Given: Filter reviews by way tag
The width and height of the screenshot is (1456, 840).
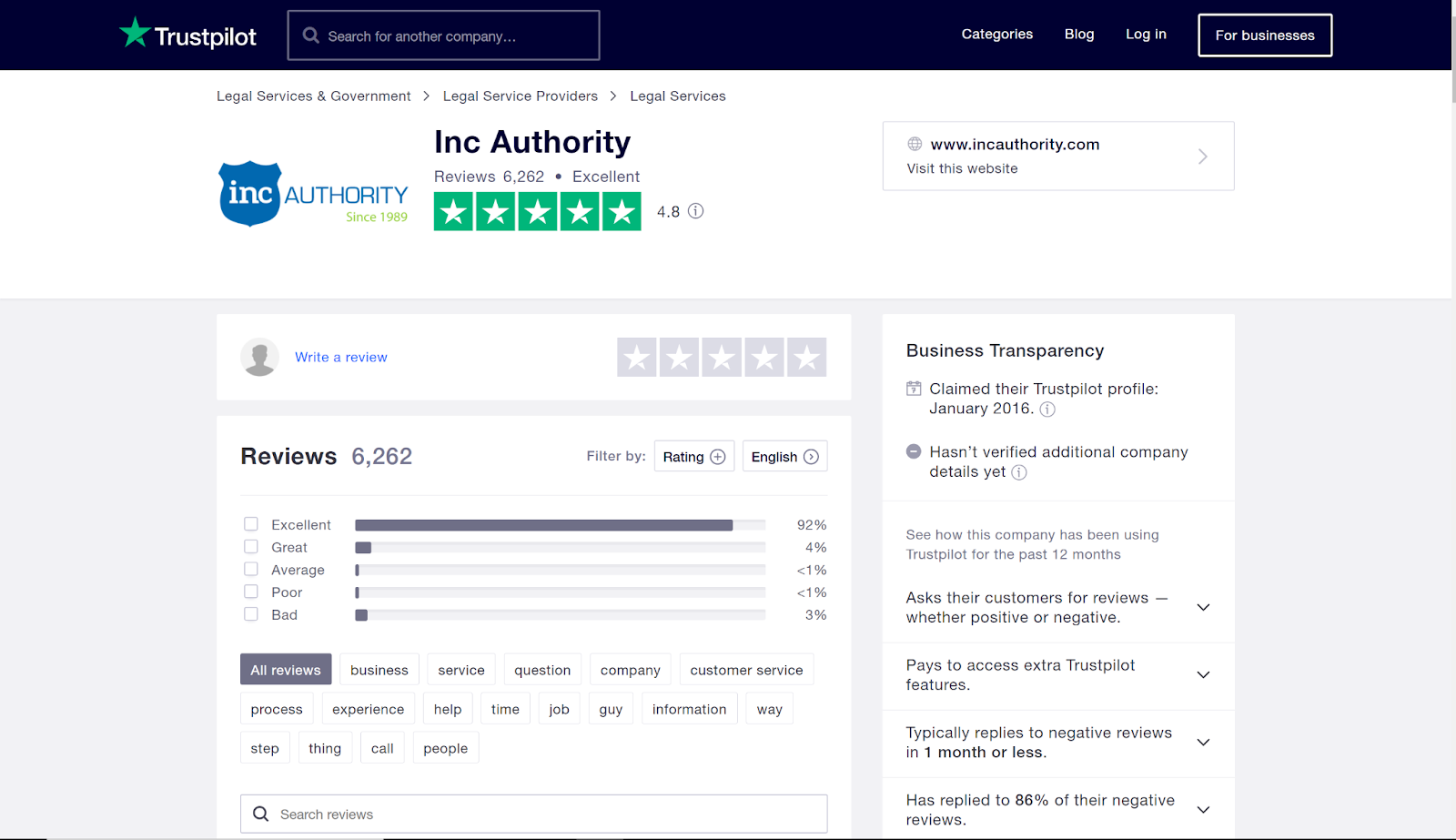Looking at the screenshot, I should [770, 709].
